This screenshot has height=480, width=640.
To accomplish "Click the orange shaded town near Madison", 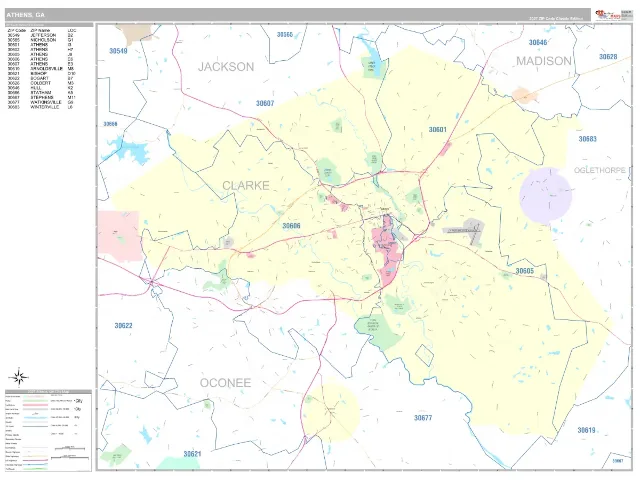I will pos(525,95).
